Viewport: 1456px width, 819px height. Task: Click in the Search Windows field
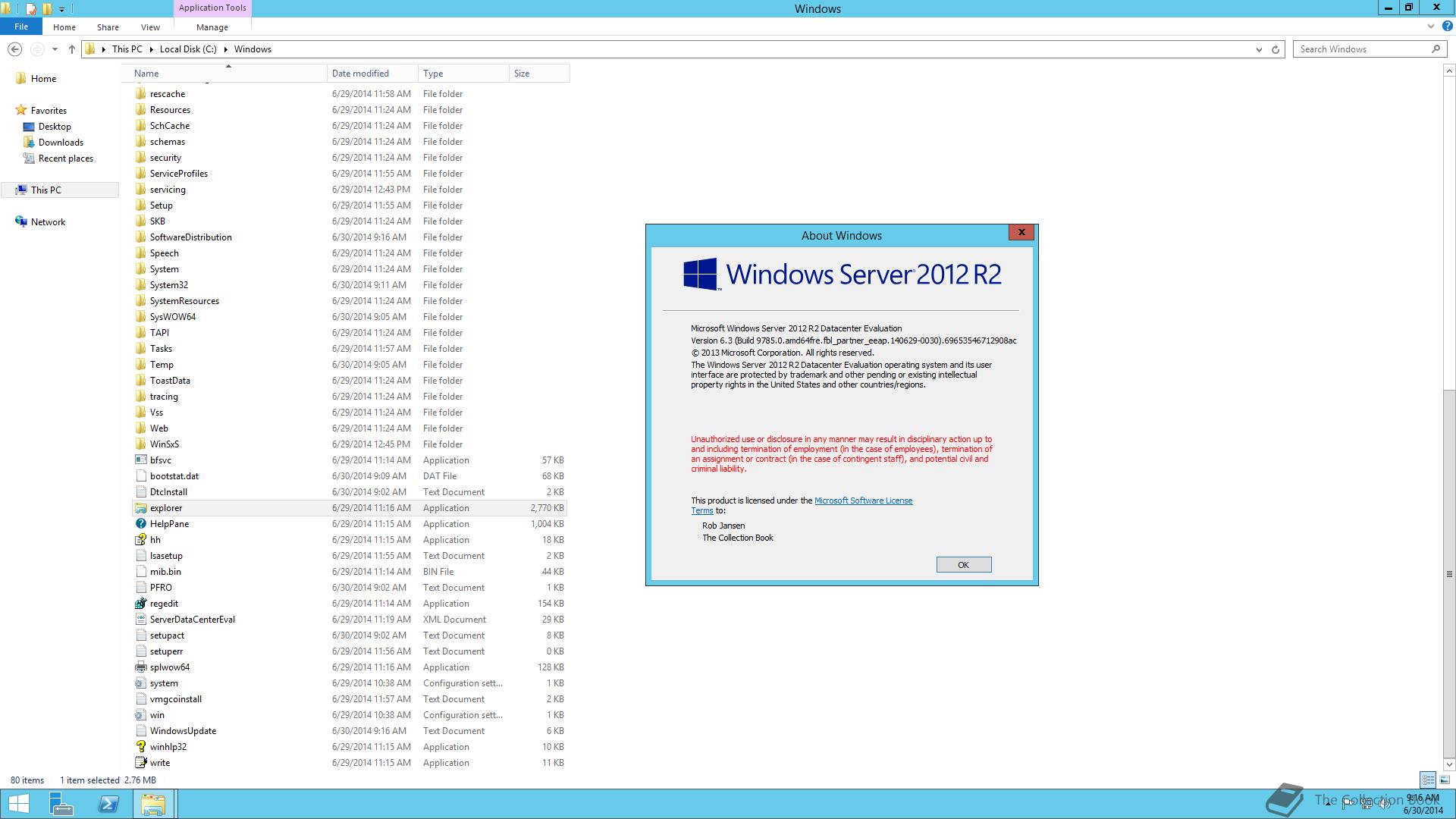pos(1361,49)
